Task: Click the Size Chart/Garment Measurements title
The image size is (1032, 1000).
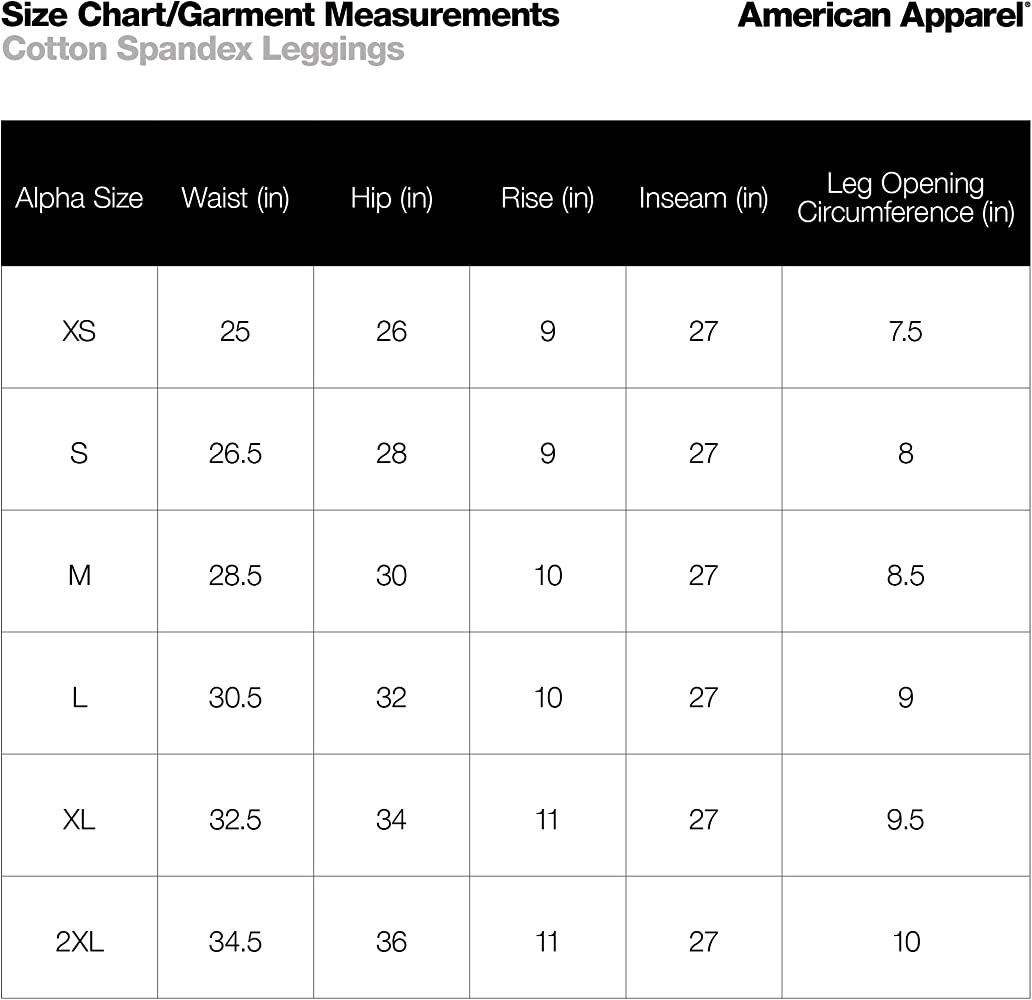Action: pyautogui.click(x=280, y=15)
